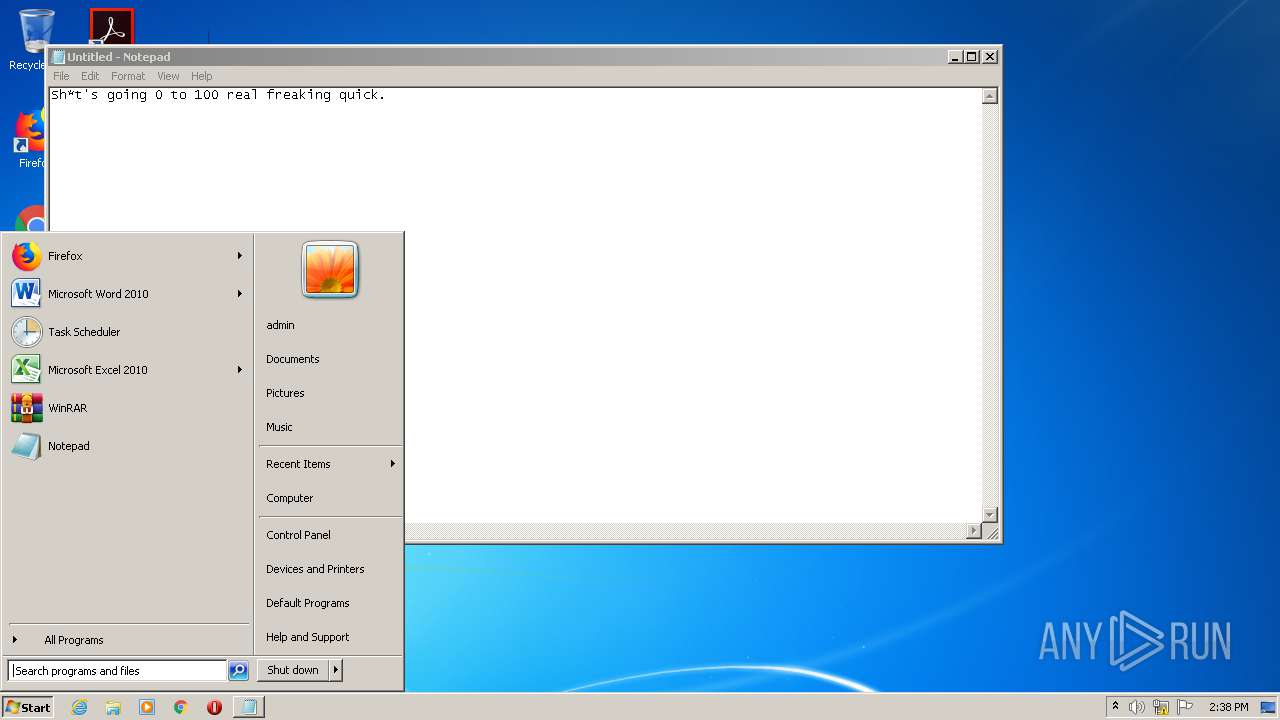The image size is (1280, 720).
Task: Open admin personal folder link
Action: [330, 325]
